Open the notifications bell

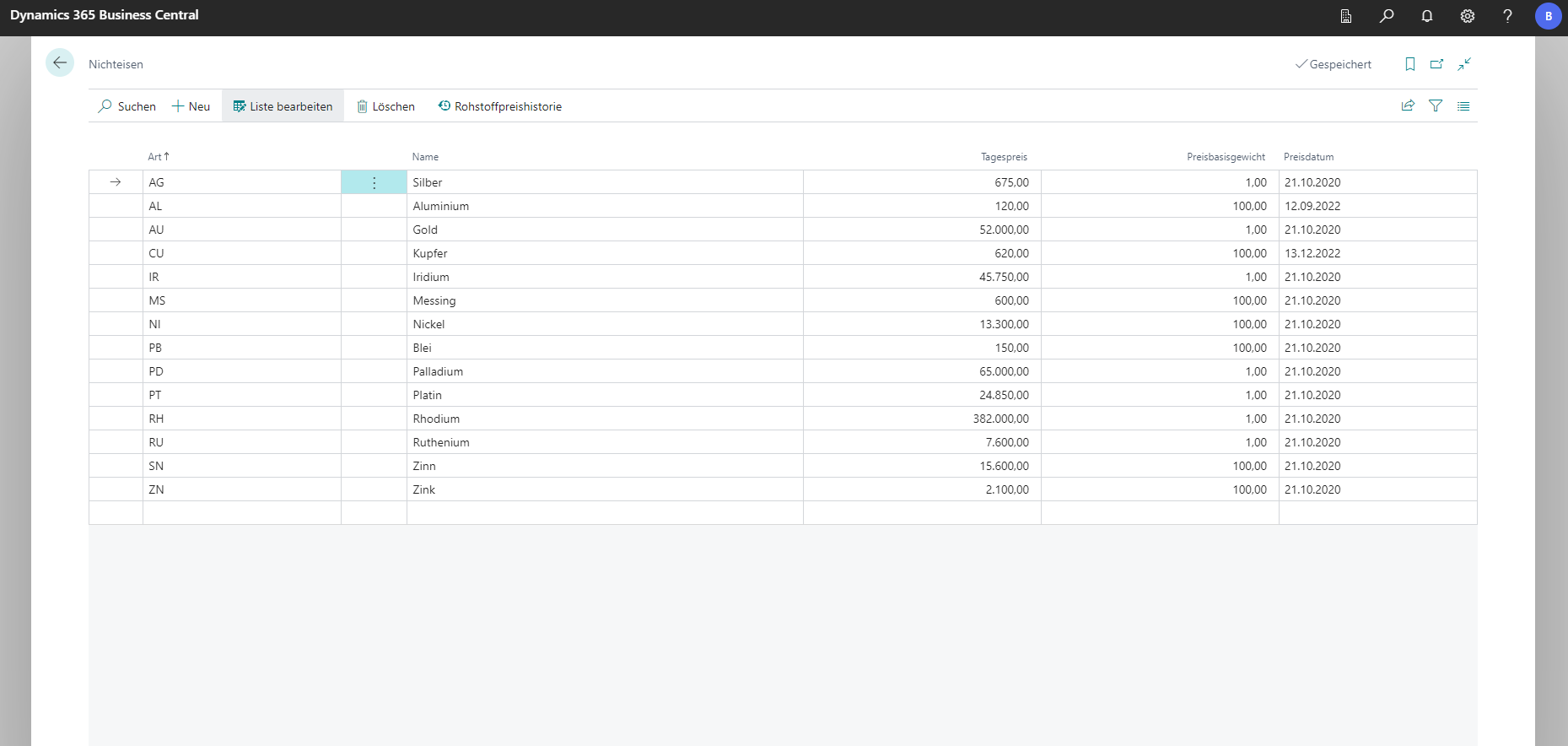pyautogui.click(x=1427, y=16)
